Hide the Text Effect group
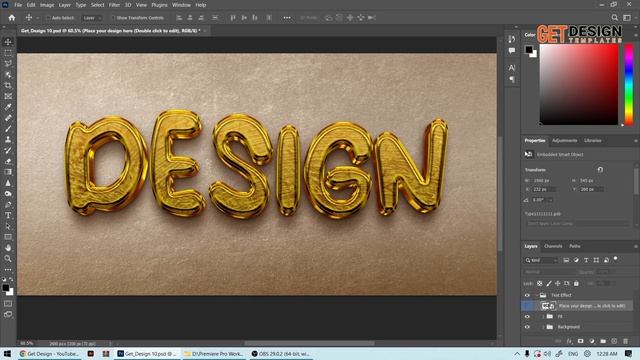Image resolution: width=640 pixels, height=360 pixels. (527, 295)
